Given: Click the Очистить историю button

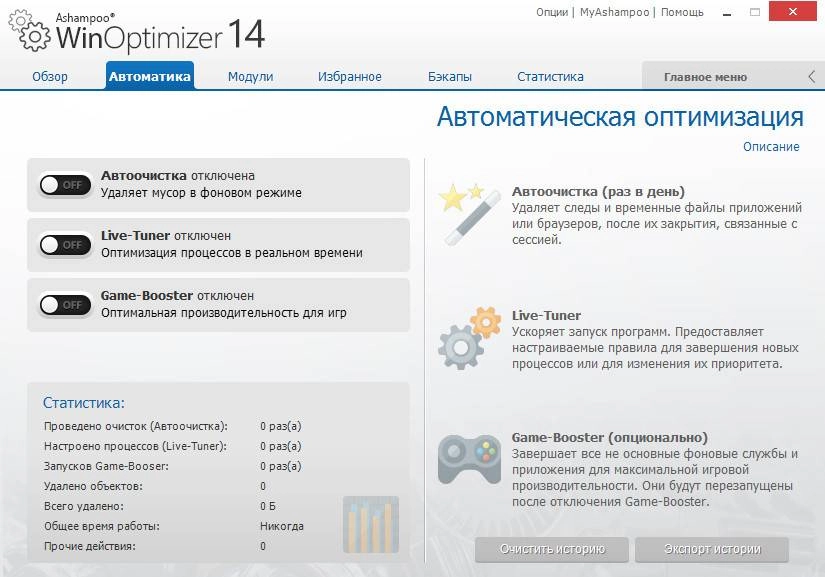Looking at the screenshot, I should [552, 549].
